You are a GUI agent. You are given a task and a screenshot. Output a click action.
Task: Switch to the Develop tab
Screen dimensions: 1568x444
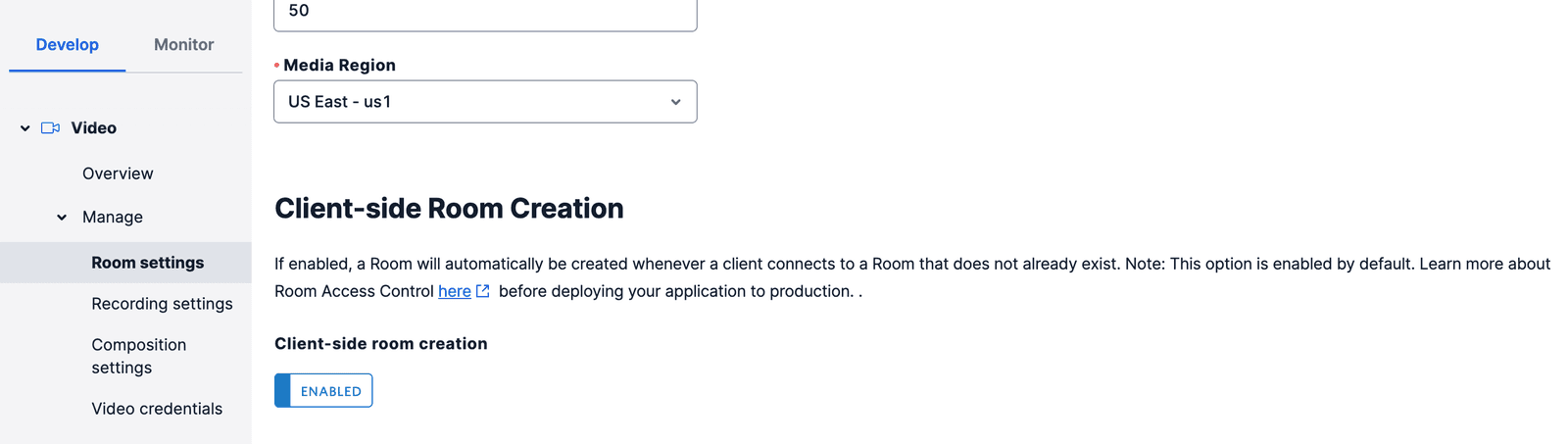67,45
